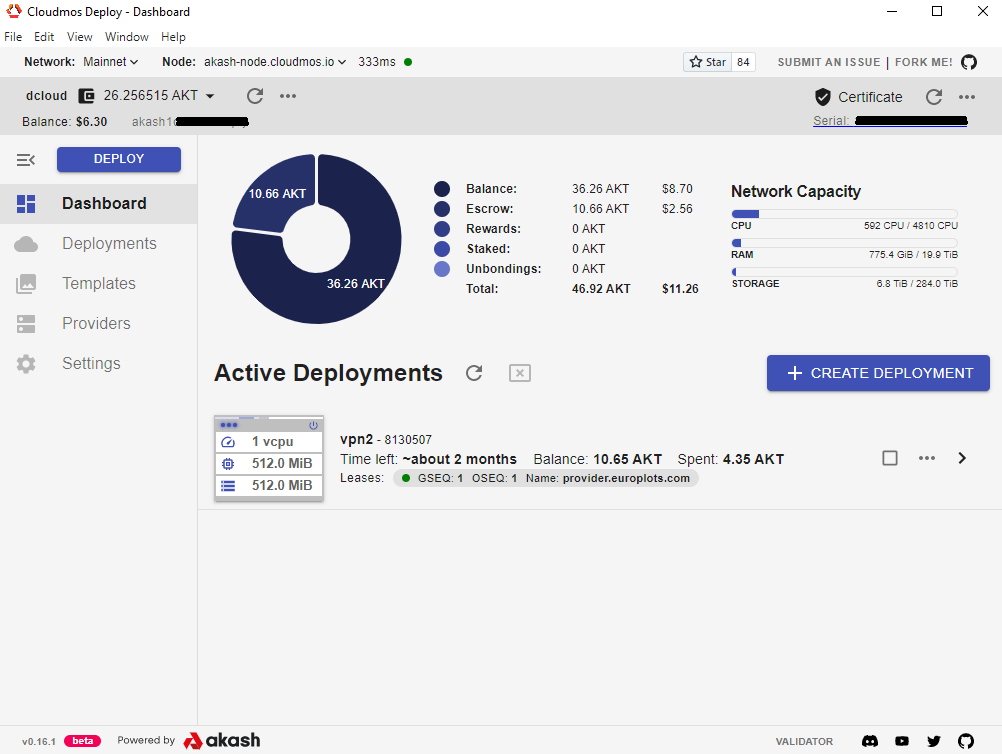The image size is (1002, 754).
Task: Click the wallet icon beside dcloud
Action: pos(86,96)
